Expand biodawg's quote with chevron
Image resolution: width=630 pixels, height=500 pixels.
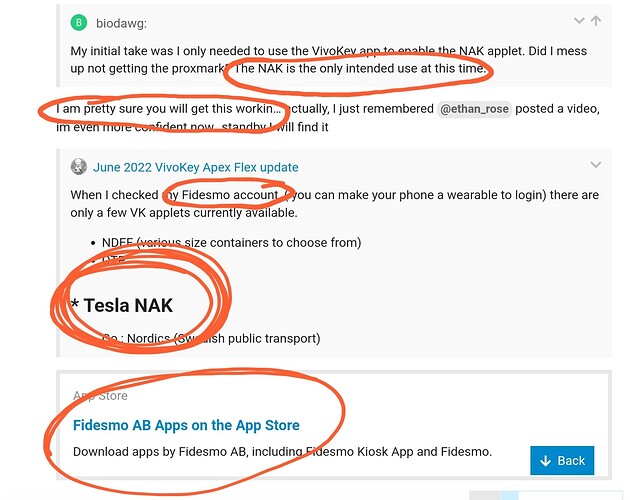pyautogui.click(x=579, y=20)
